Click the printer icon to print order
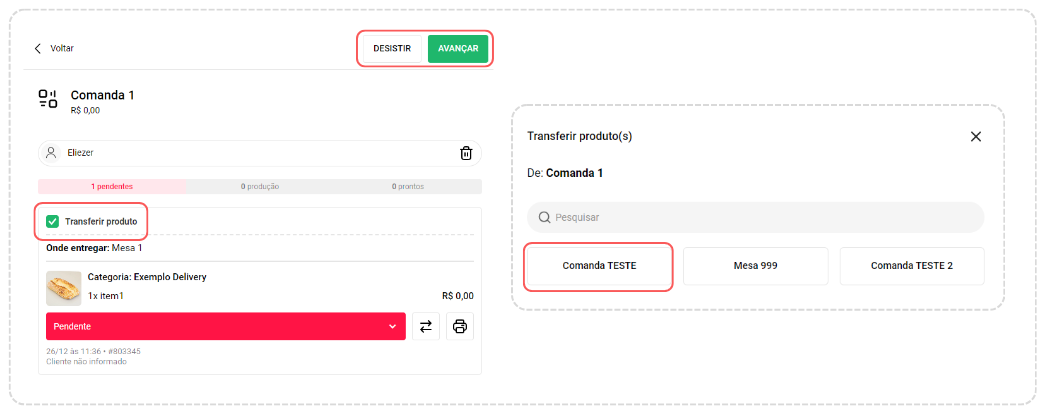Viewport: 1041px width, 411px height. pyautogui.click(x=460, y=326)
